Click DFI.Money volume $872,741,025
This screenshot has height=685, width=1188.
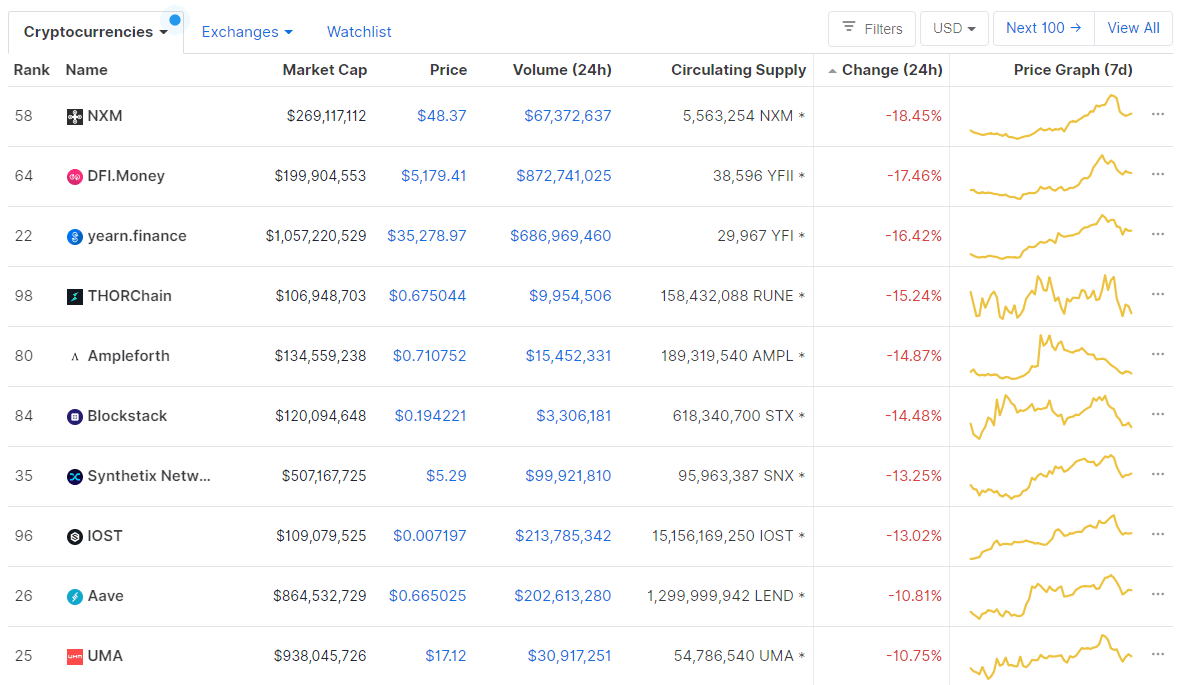click(564, 176)
